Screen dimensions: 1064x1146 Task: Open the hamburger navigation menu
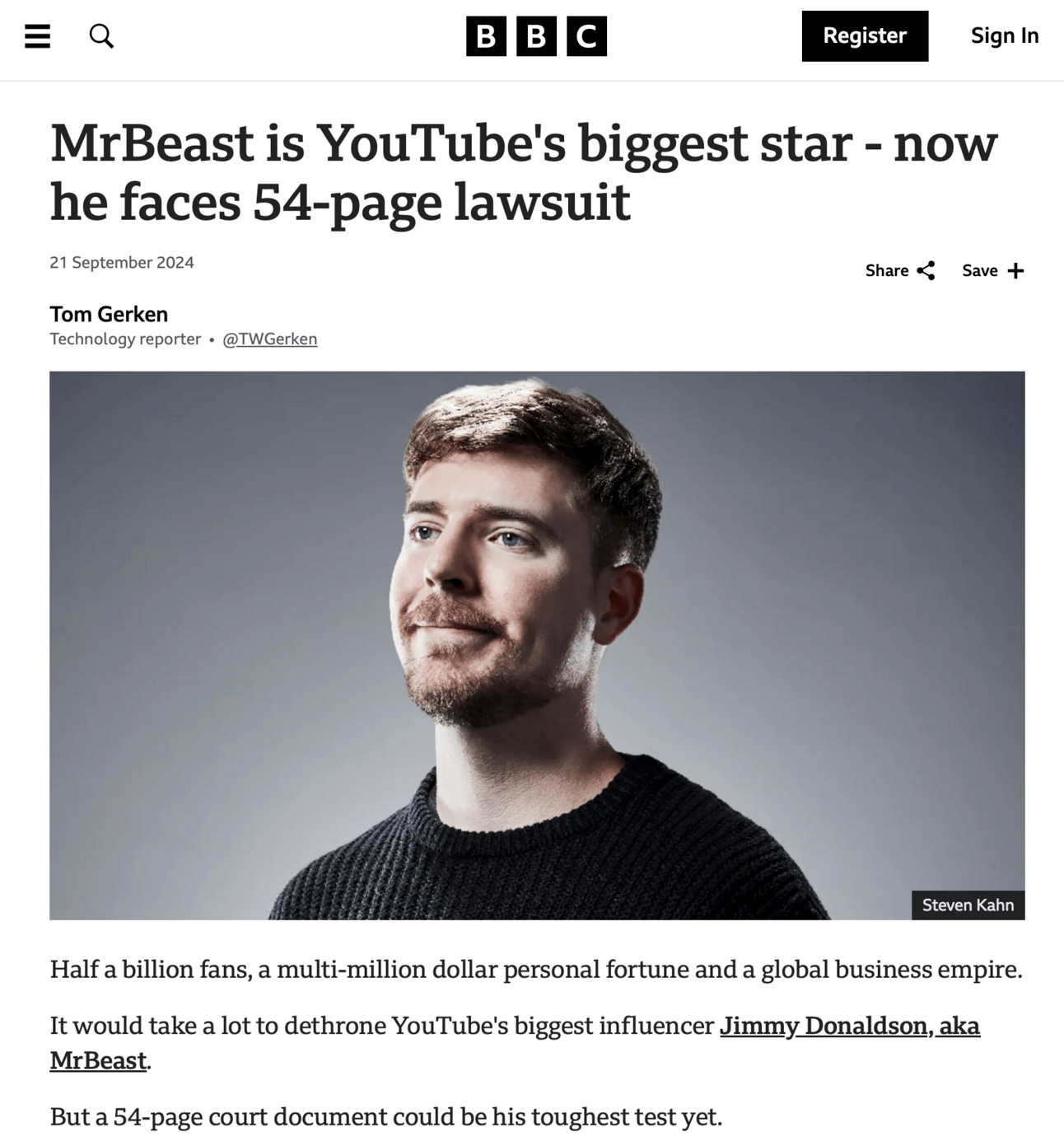click(37, 36)
